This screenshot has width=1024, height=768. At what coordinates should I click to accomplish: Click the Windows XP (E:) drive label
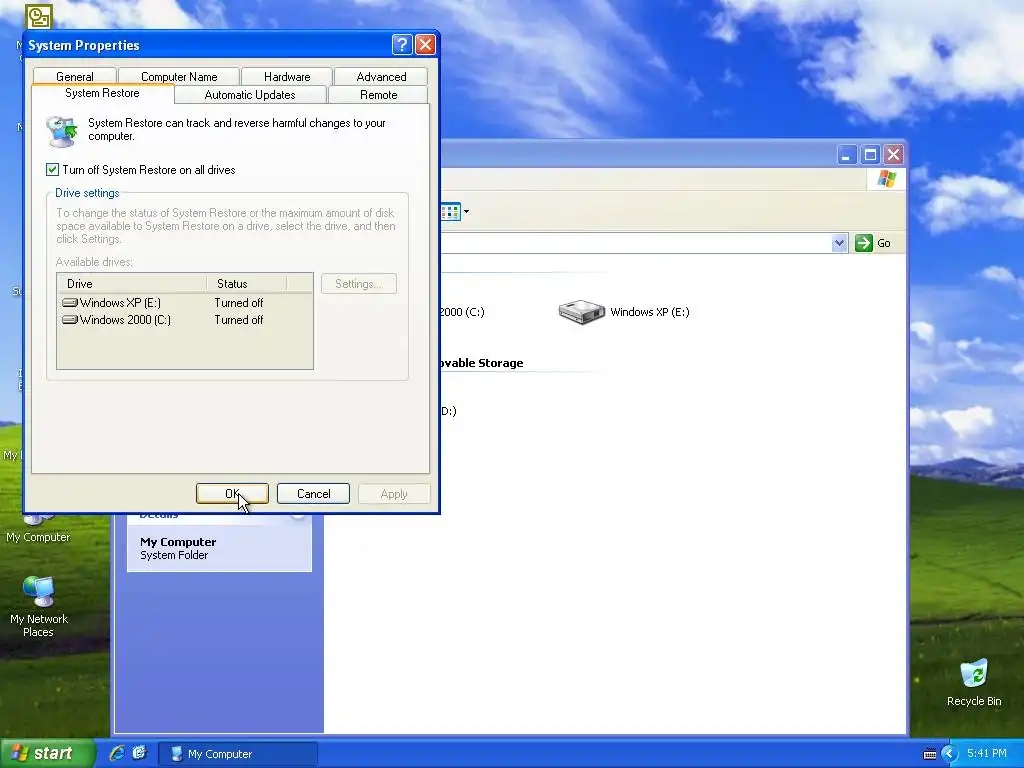click(650, 312)
